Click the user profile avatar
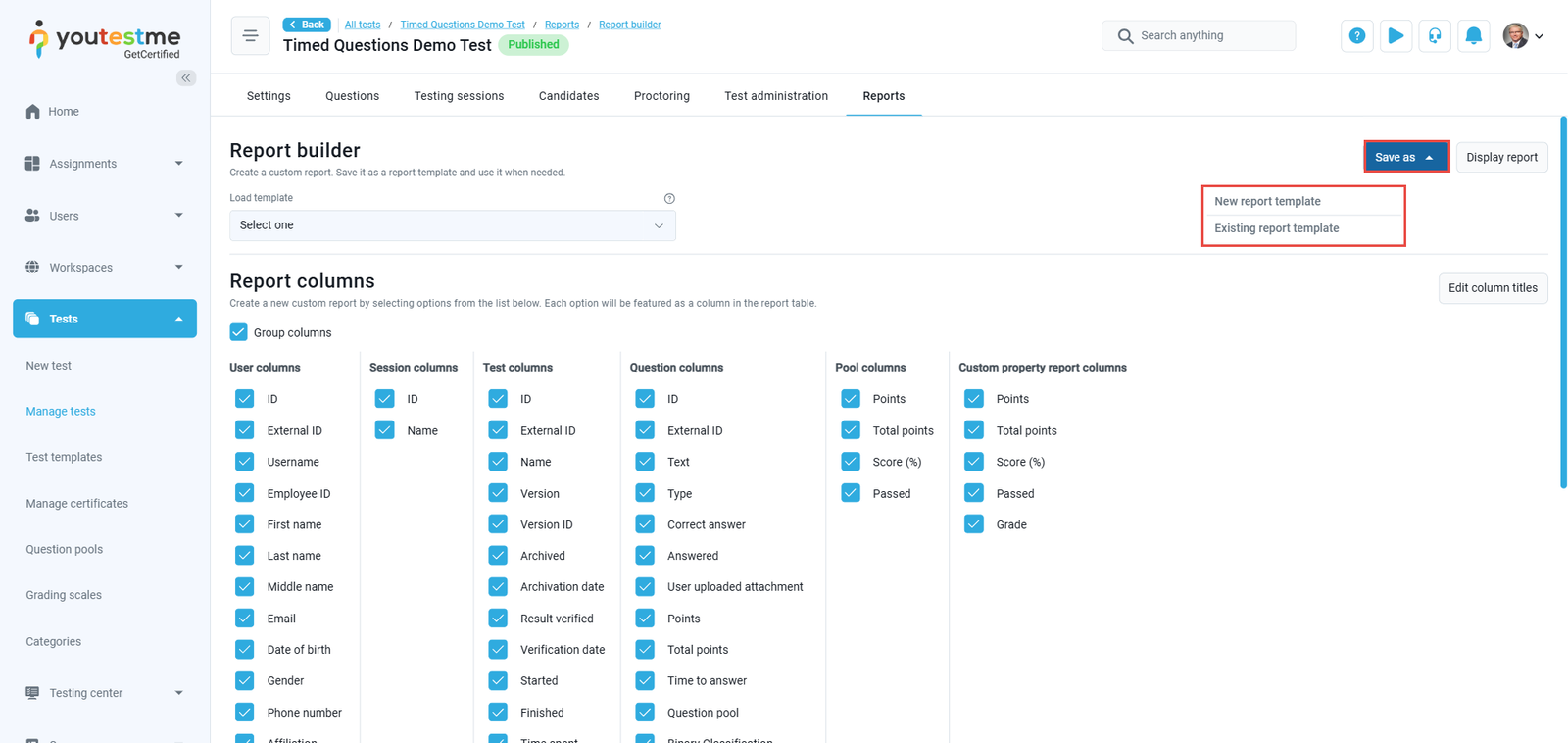This screenshot has height=743, width=1568. point(1515,36)
